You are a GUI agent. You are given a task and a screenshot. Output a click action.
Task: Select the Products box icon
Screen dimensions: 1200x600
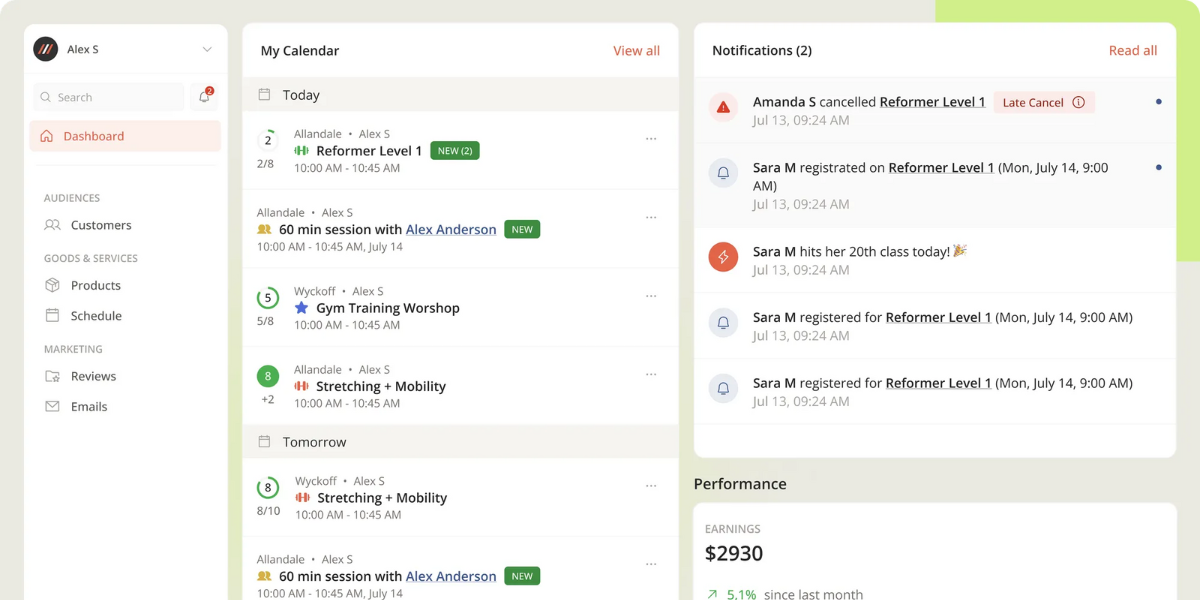(x=53, y=285)
